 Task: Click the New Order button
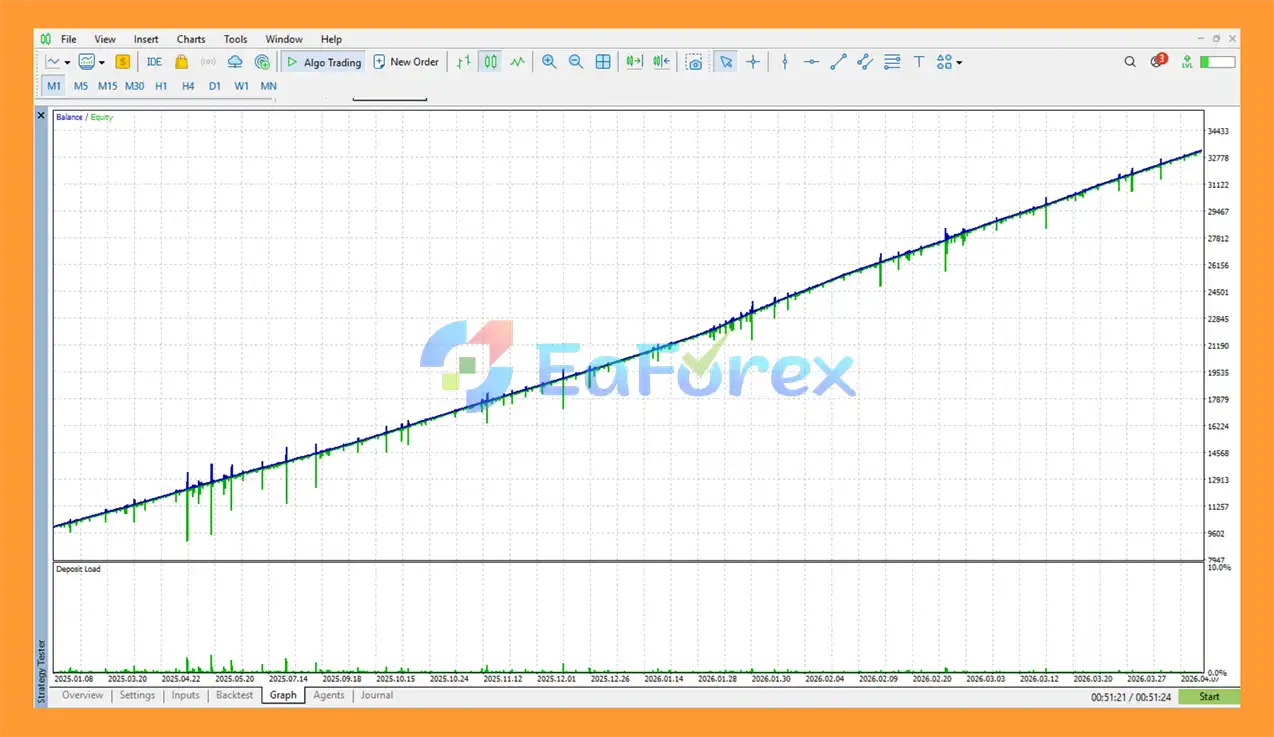click(406, 62)
